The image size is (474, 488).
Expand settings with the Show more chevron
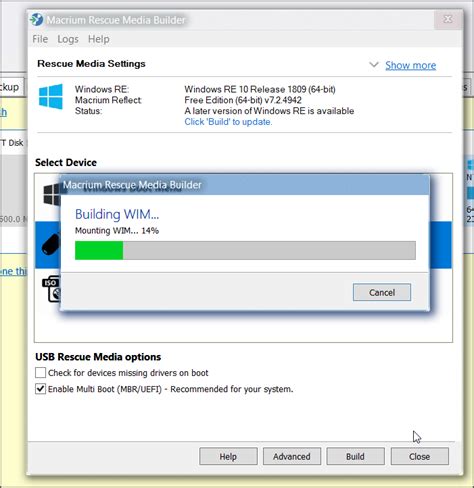click(374, 64)
